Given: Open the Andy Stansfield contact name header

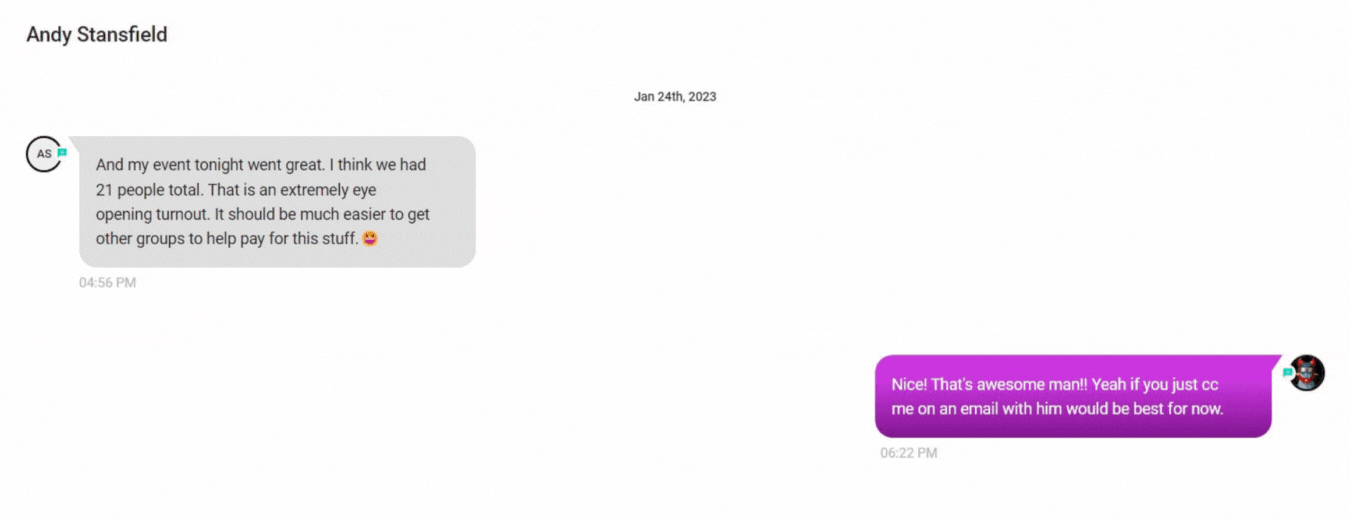Looking at the screenshot, I should click(97, 35).
